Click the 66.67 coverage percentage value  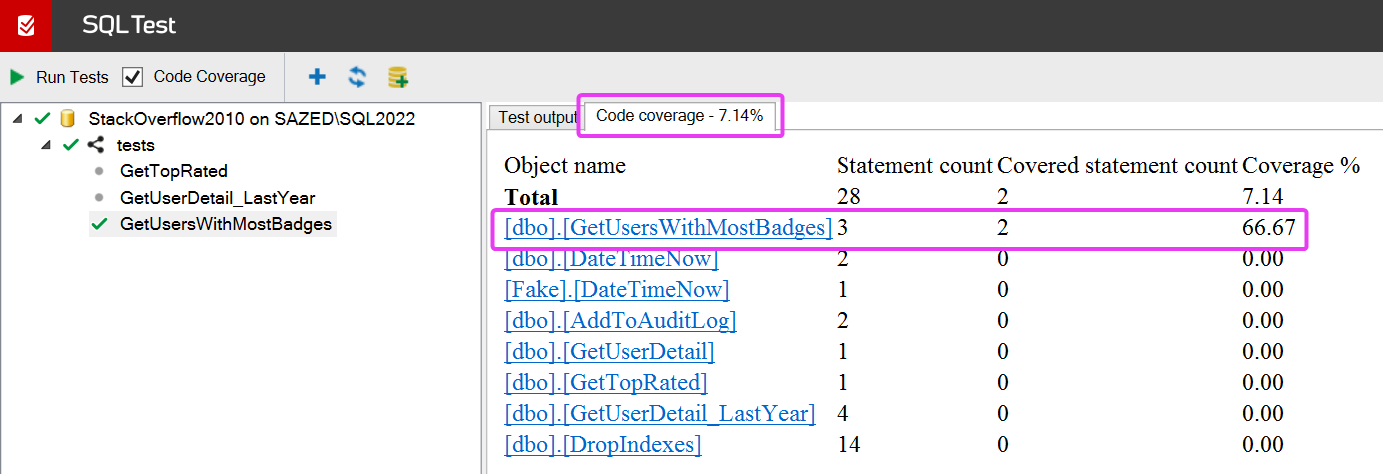point(1269,228)
